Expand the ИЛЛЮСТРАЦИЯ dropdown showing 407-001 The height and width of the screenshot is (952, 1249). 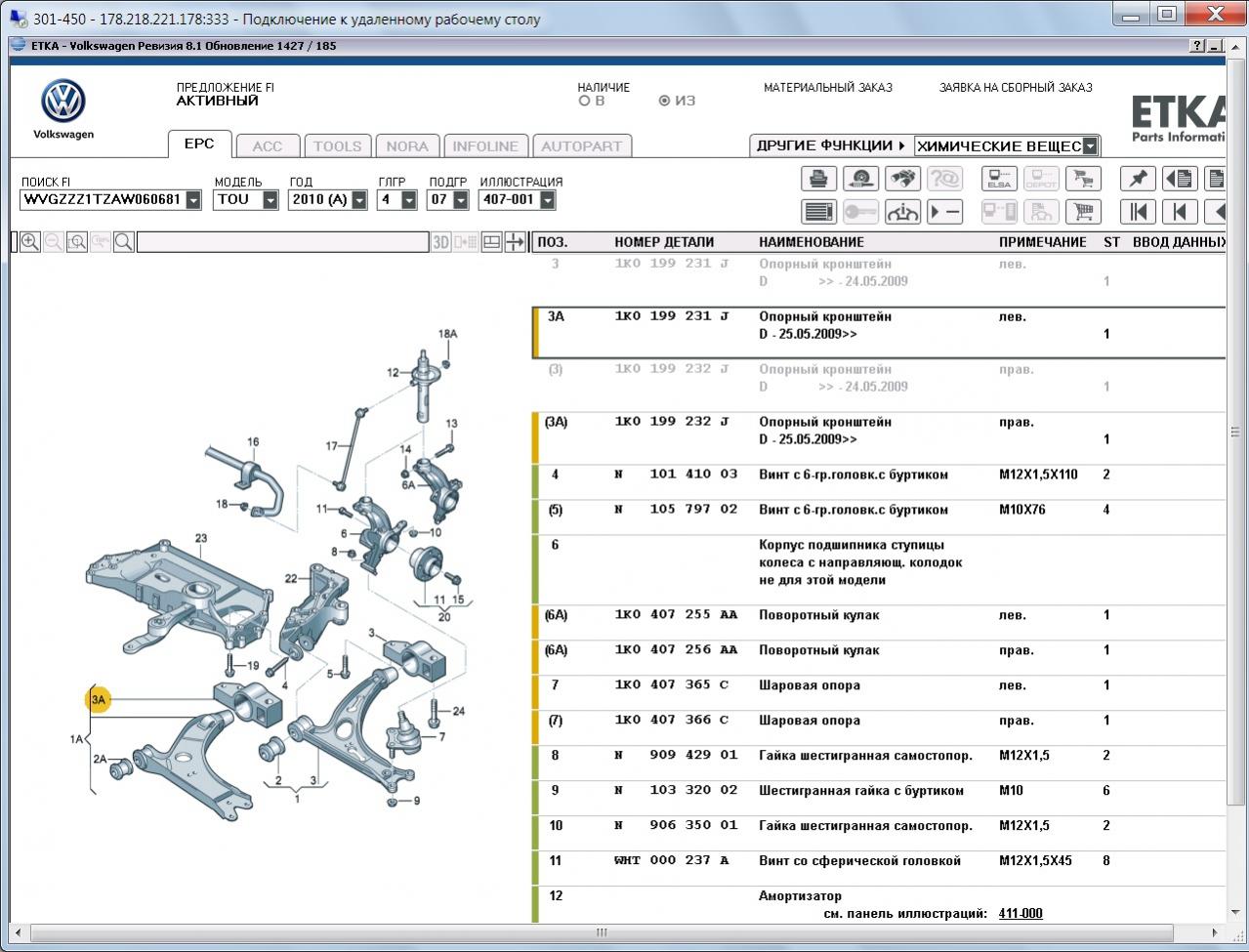[x=547, y=200]
